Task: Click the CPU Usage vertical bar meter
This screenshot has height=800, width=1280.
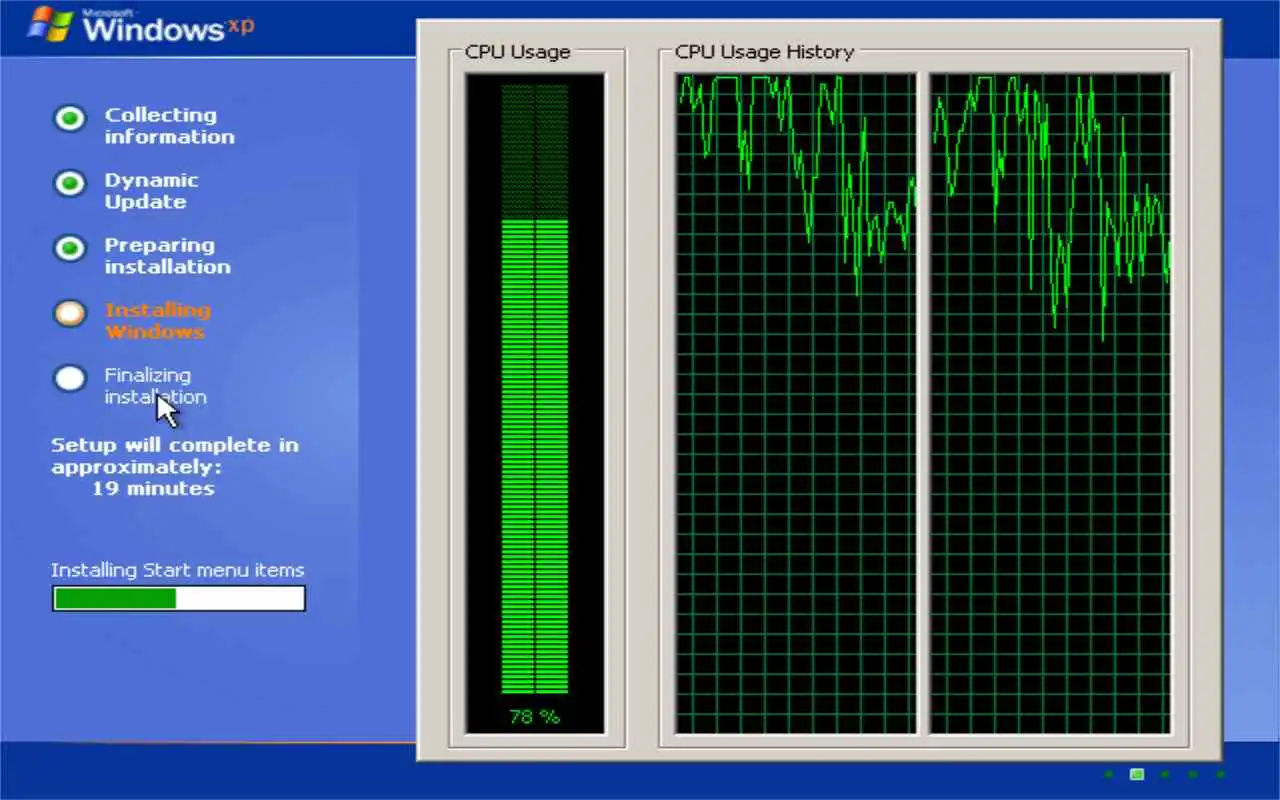Action: (535, 389)
